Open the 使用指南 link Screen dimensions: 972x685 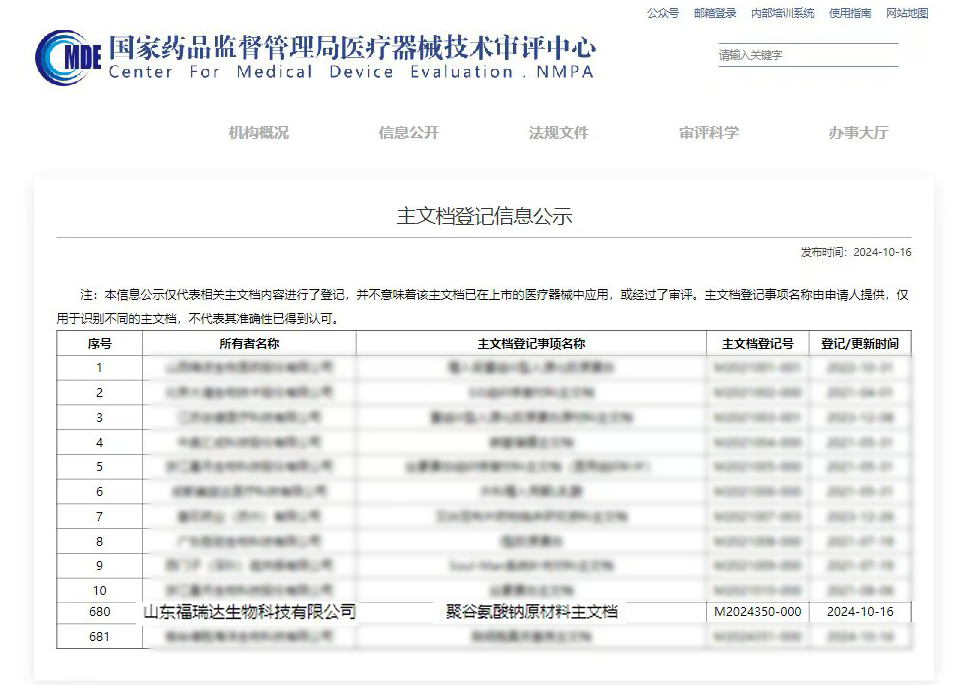tap(849, 13)
